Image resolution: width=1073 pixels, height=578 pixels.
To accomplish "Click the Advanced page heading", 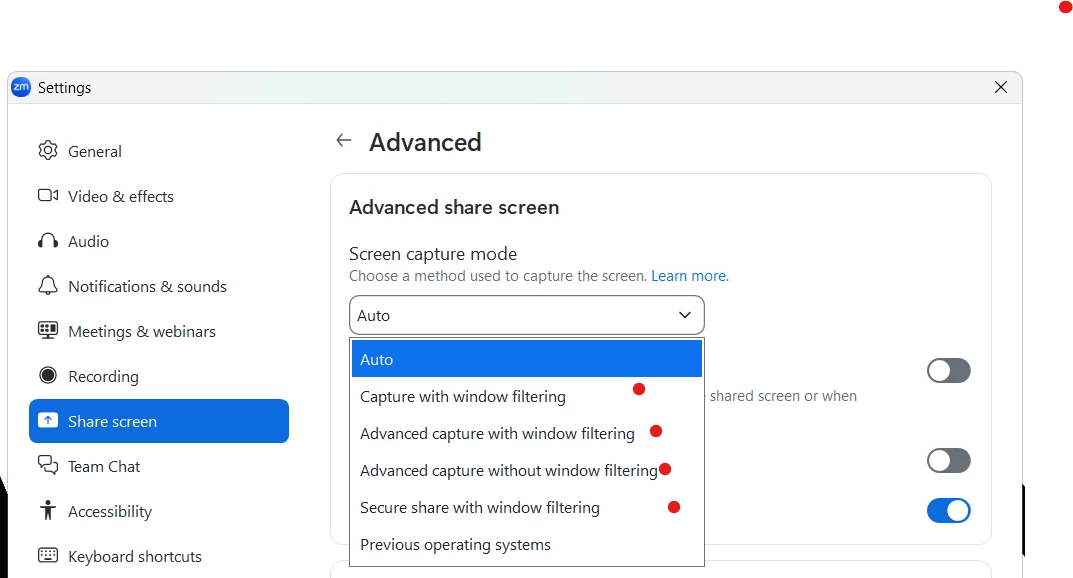I will click(x=425, y=142).
